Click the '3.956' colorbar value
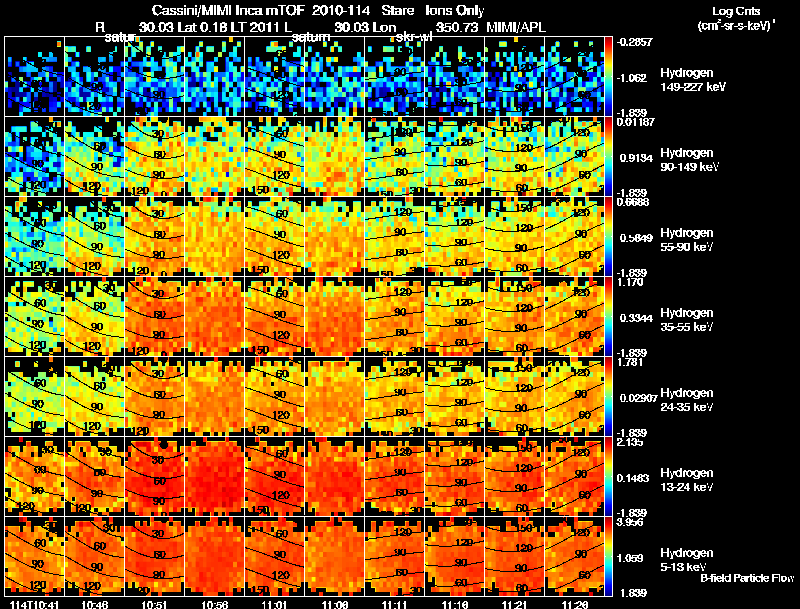This screenshot has height=609, width=800. point(630,522)
